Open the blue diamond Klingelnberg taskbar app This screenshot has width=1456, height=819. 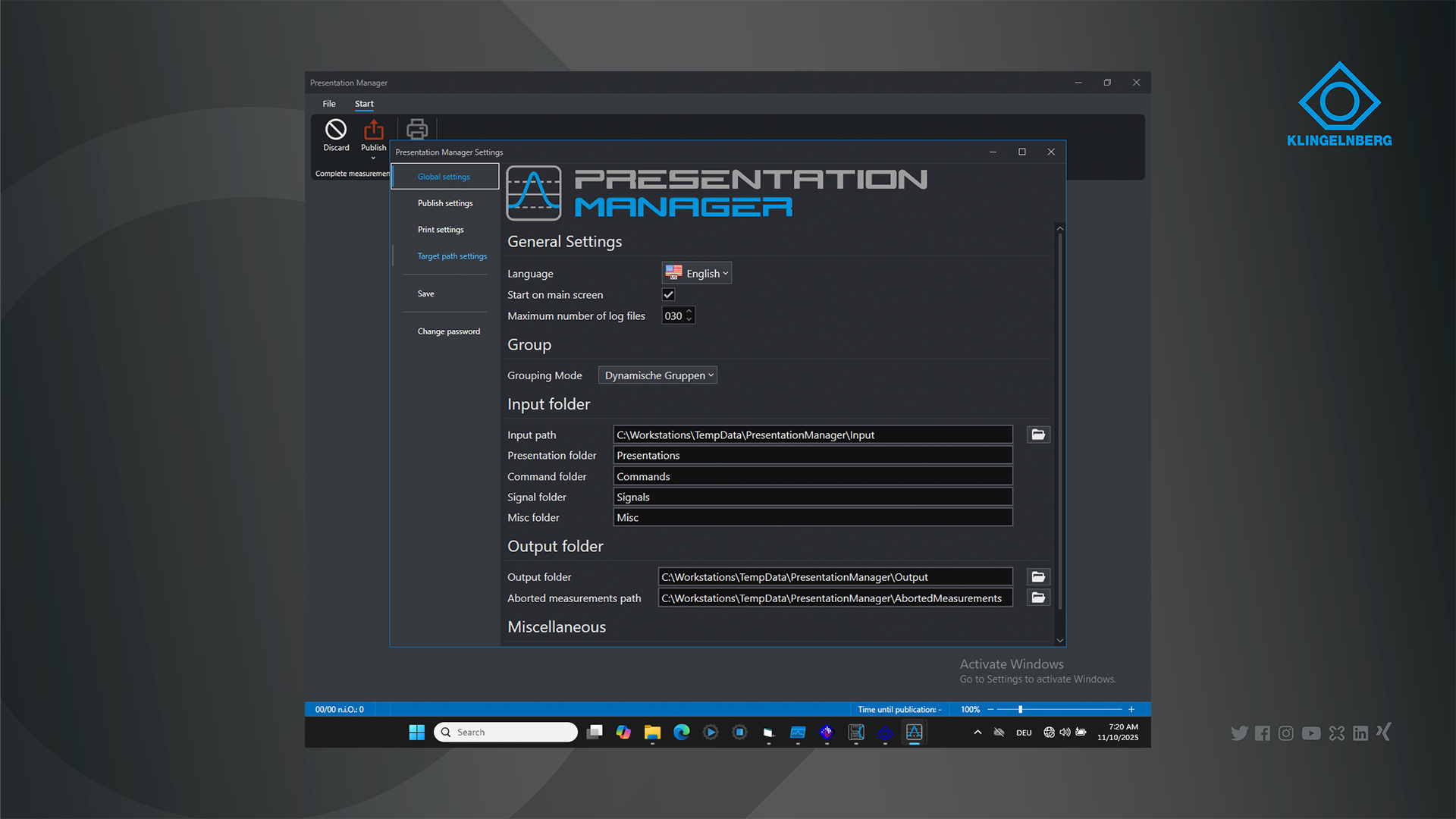pos(885,732)
